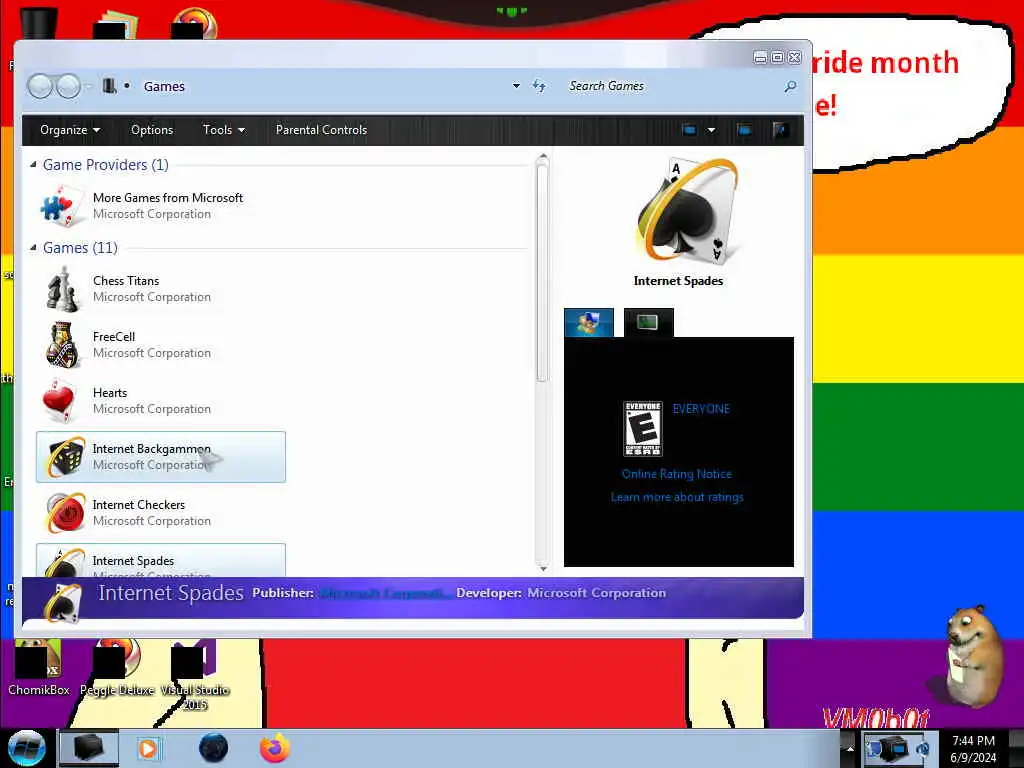
Task: Open the Peggle Deluxe desktop shortcut
Action: 117,668
